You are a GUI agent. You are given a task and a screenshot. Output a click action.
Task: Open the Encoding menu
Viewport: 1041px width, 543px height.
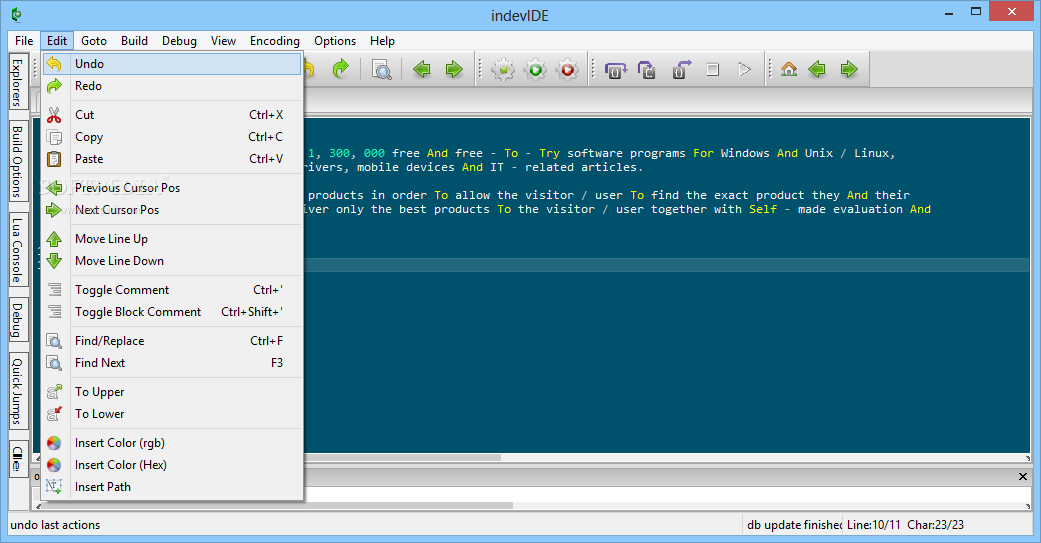coord(275,40)
